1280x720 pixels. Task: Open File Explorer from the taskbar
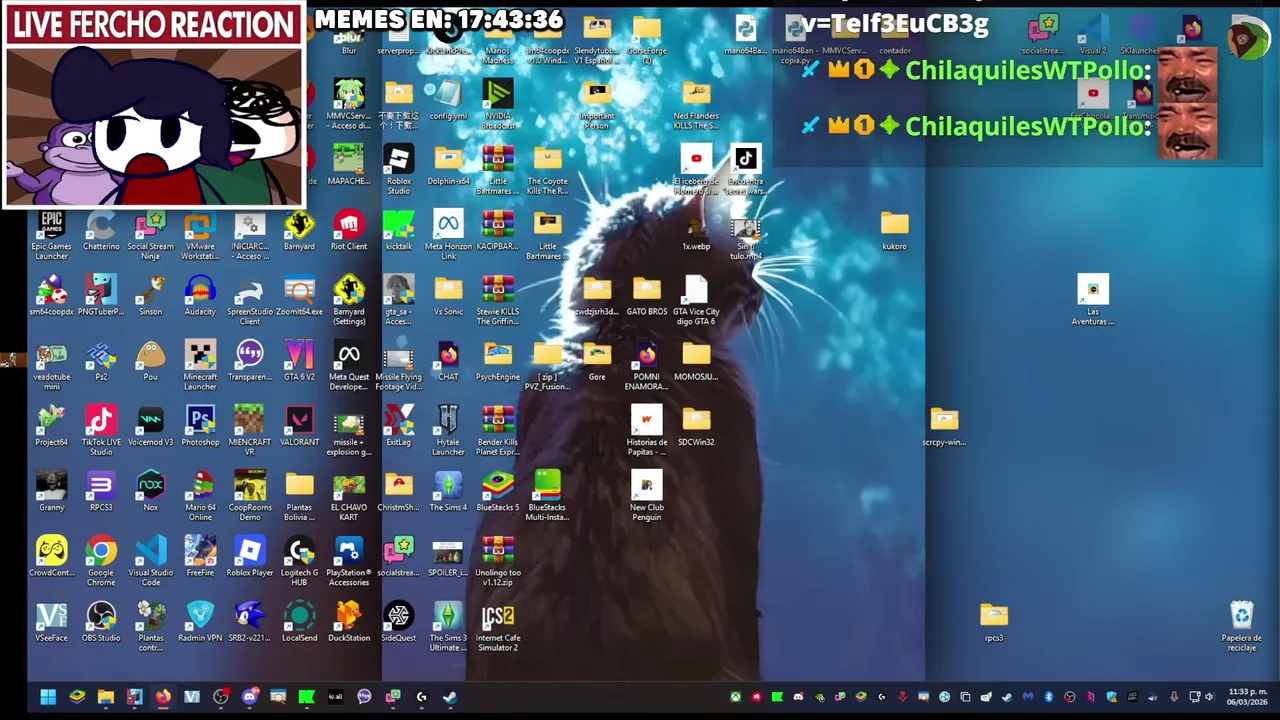(x=106, y=697)
